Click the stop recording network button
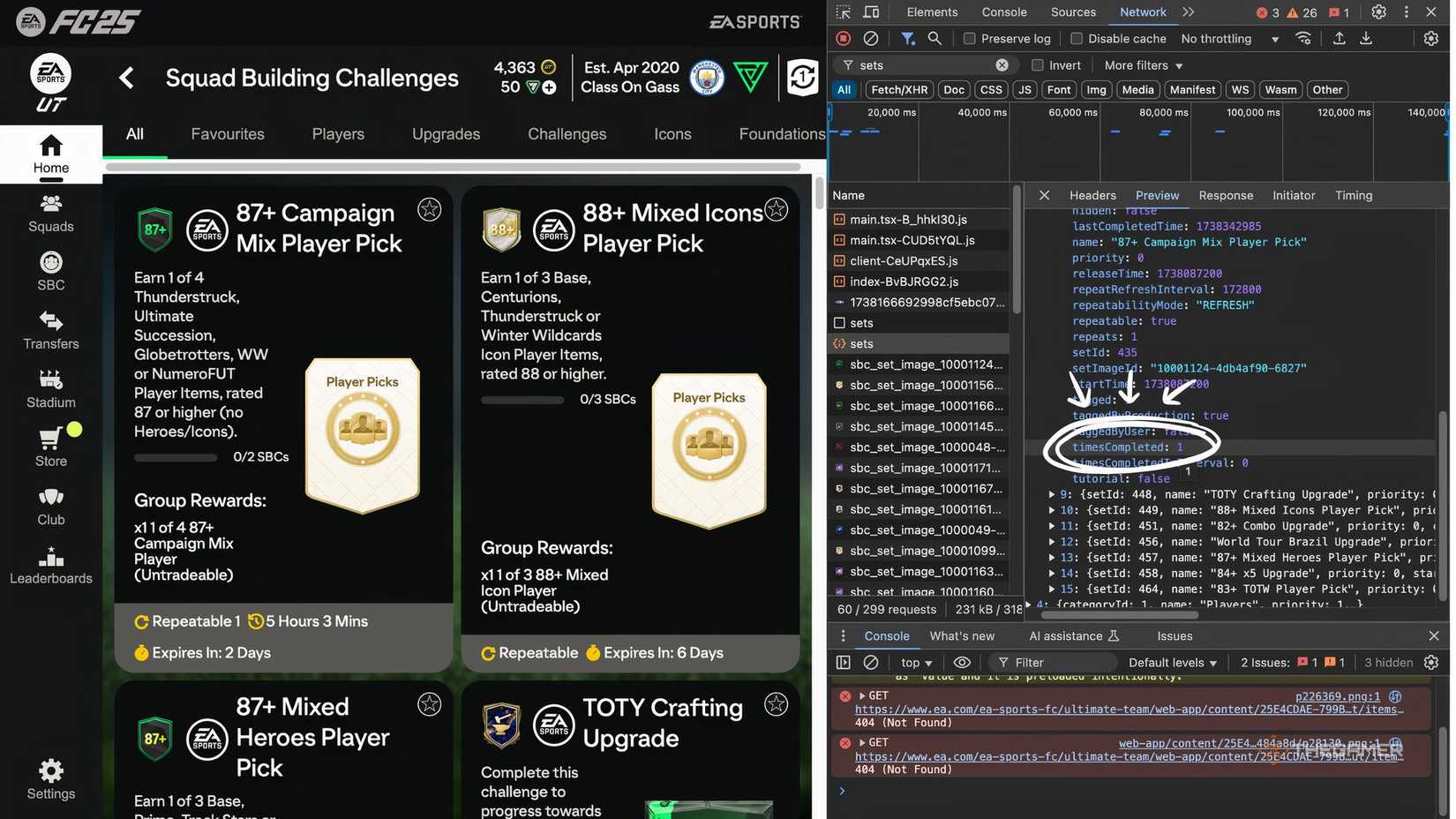 click(843, 39)
